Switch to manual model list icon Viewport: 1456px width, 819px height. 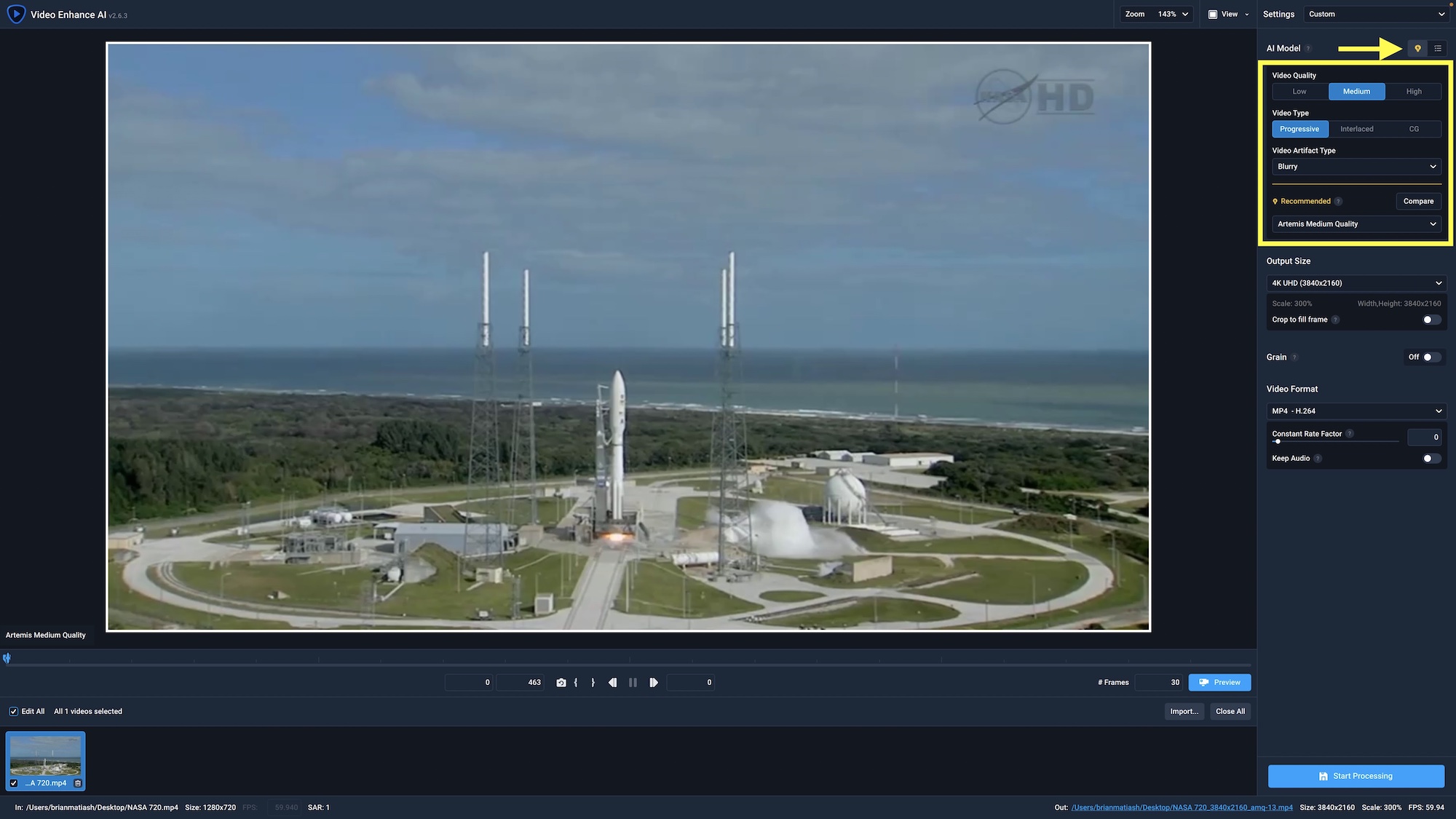[x=1438, y=49]
